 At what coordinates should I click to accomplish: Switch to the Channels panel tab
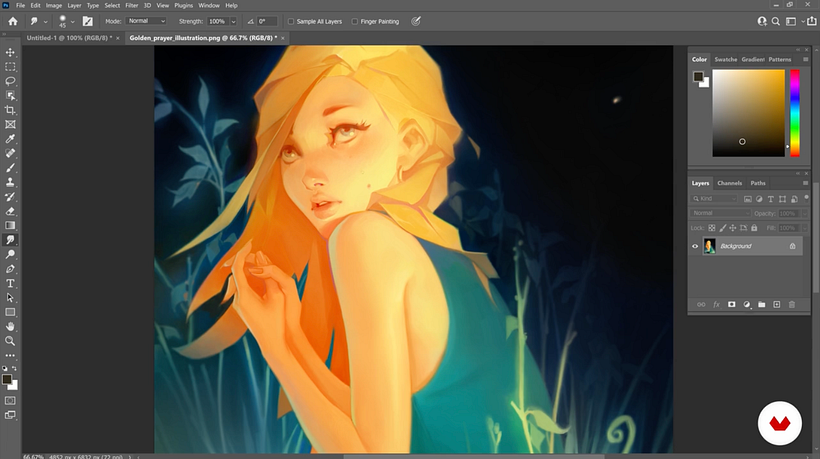(730, 183)
